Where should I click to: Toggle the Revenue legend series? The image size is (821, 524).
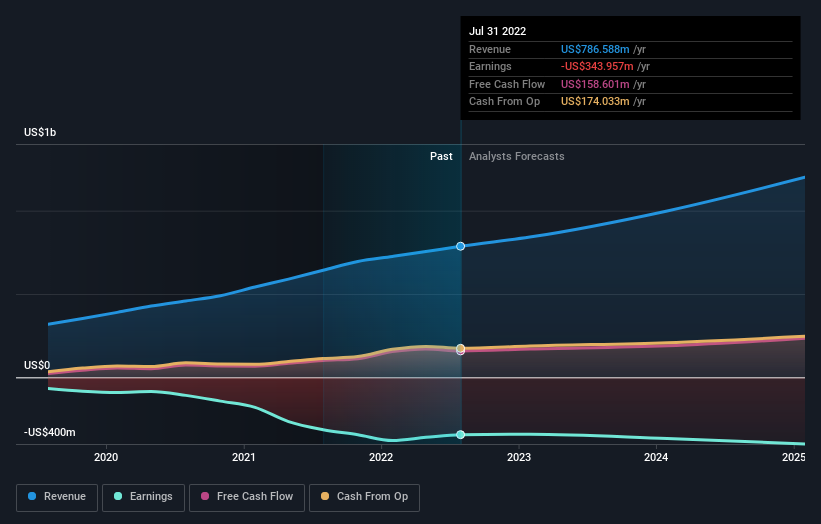point(57,497)
